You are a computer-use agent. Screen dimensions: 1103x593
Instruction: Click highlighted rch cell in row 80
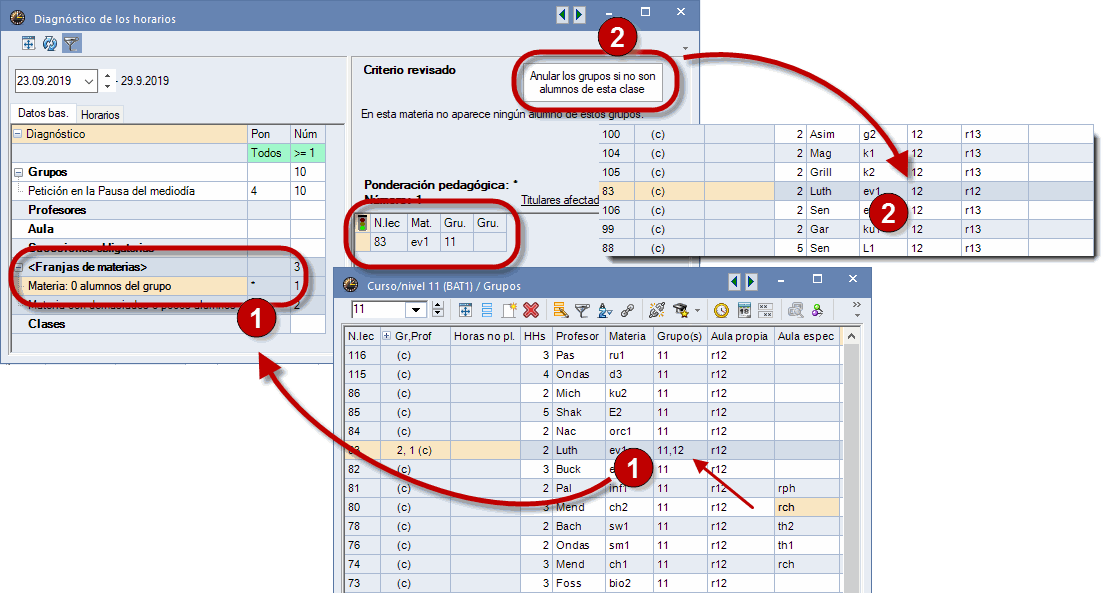pos(807,507)
